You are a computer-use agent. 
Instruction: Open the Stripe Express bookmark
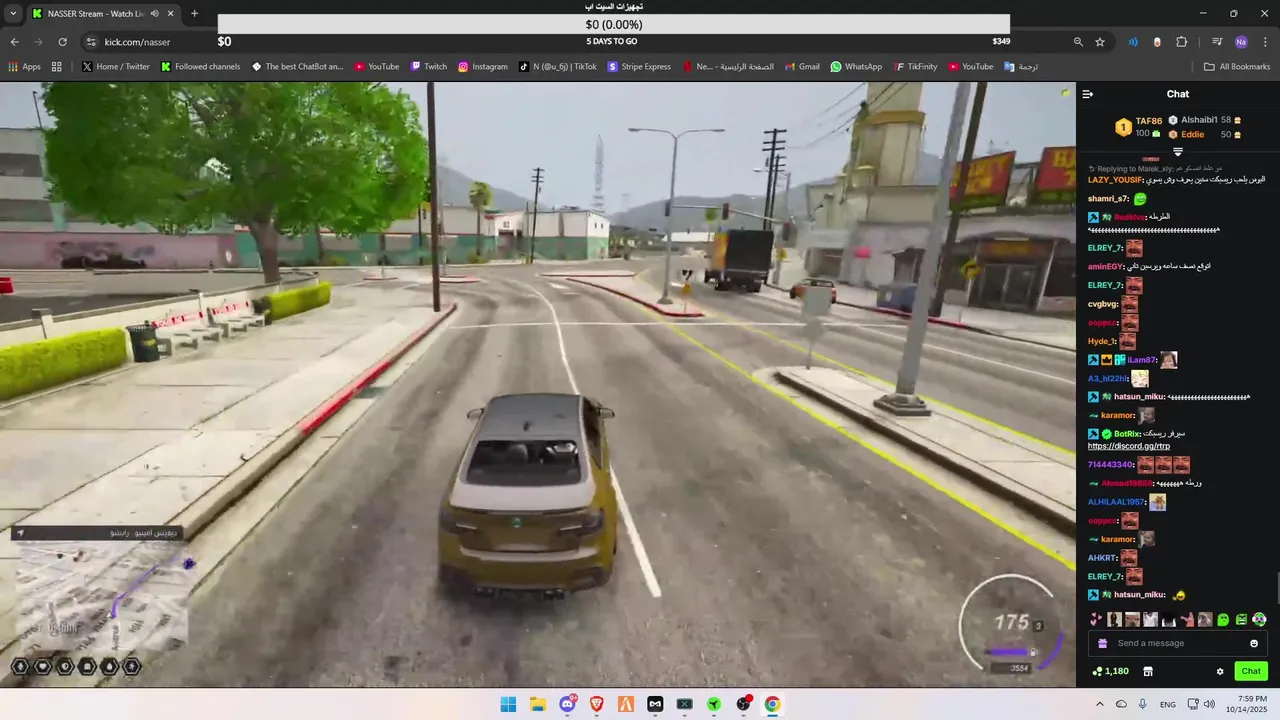639,67
